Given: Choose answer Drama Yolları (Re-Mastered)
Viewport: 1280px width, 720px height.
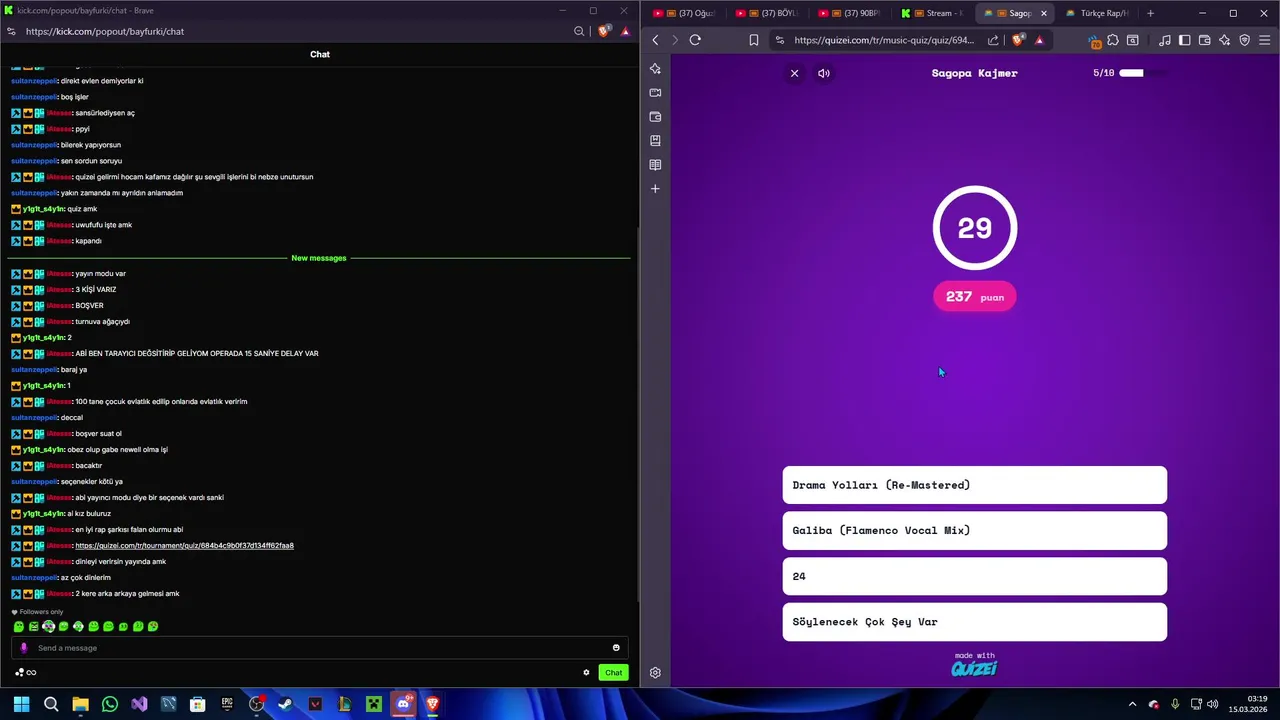Looking at the screenshot, I should point(975,485).
